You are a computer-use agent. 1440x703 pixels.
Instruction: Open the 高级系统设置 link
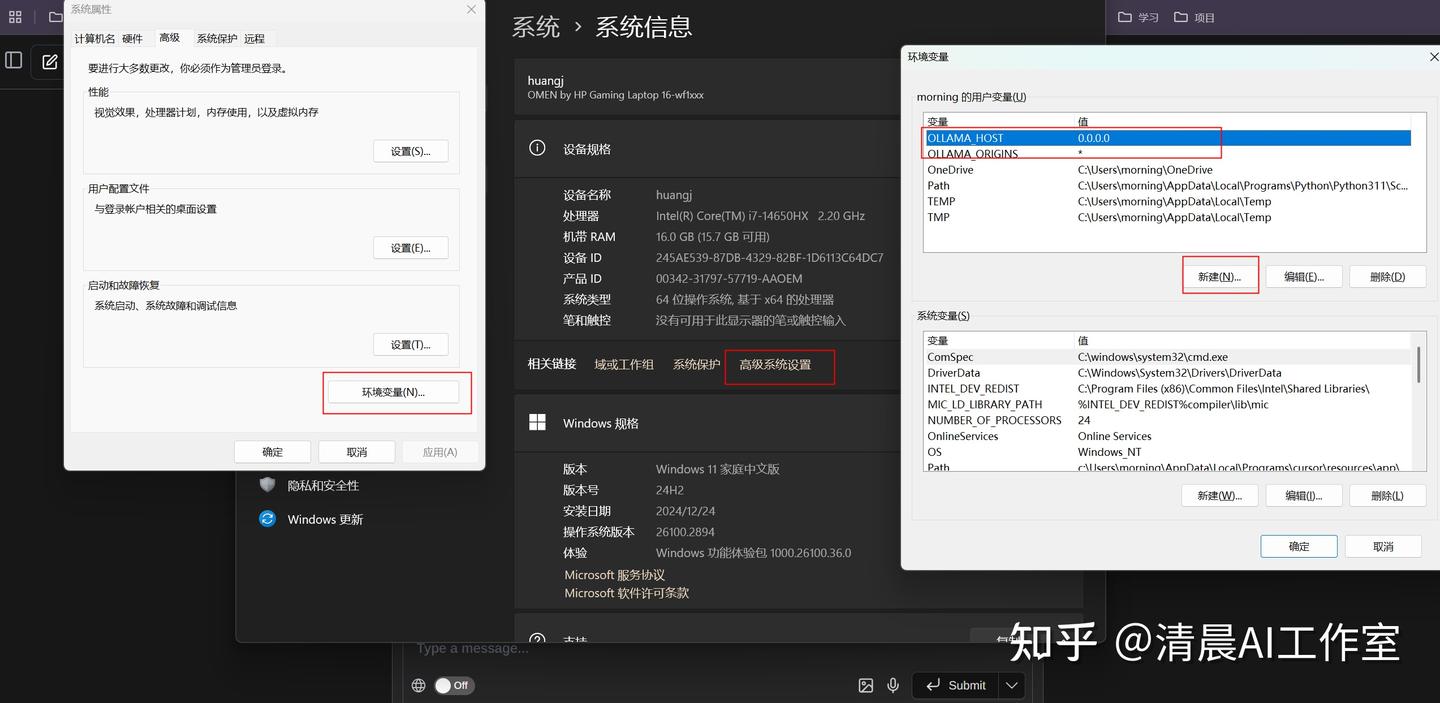[775, 364]
